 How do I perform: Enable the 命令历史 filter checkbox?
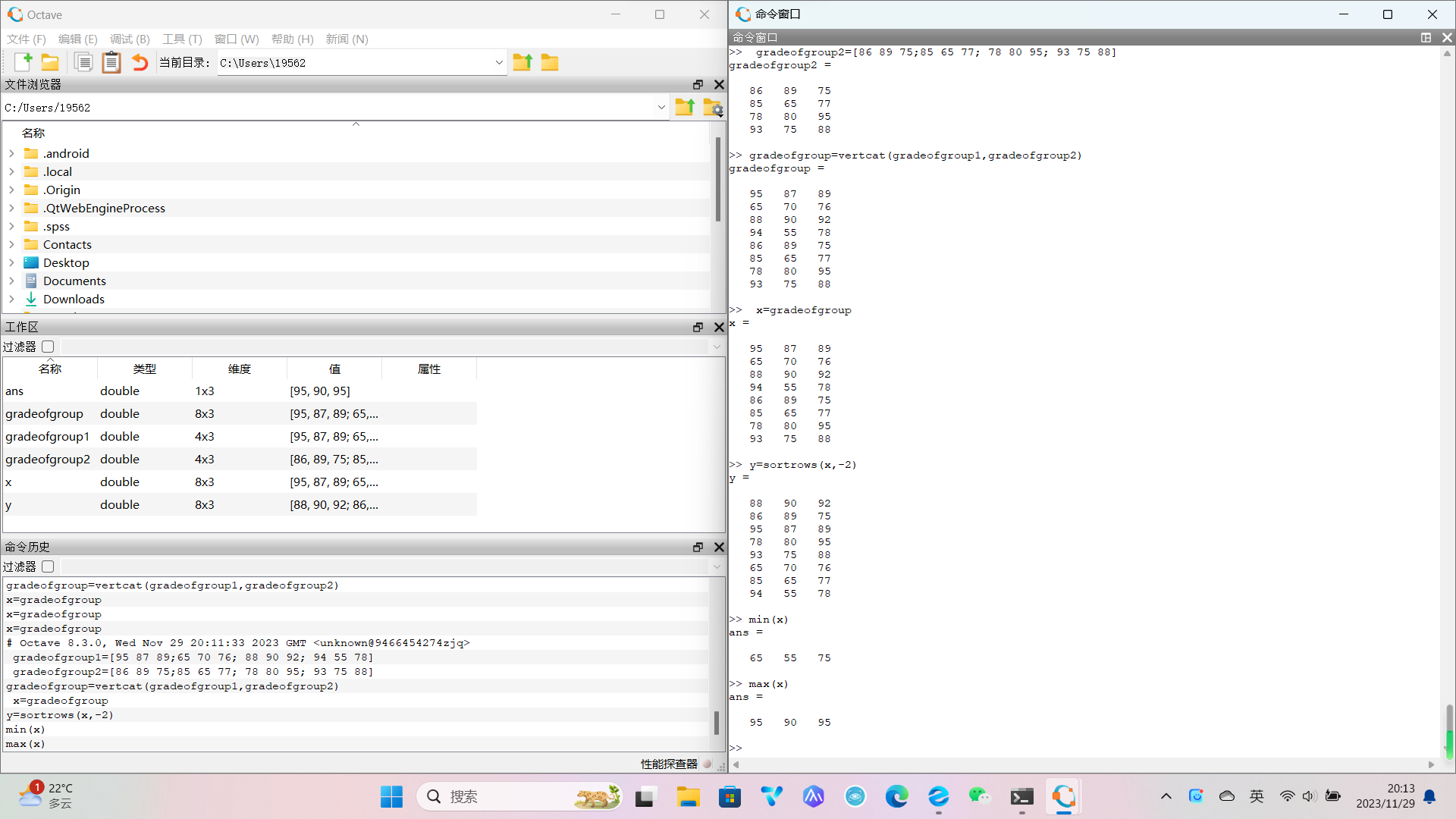coord(48,566)
